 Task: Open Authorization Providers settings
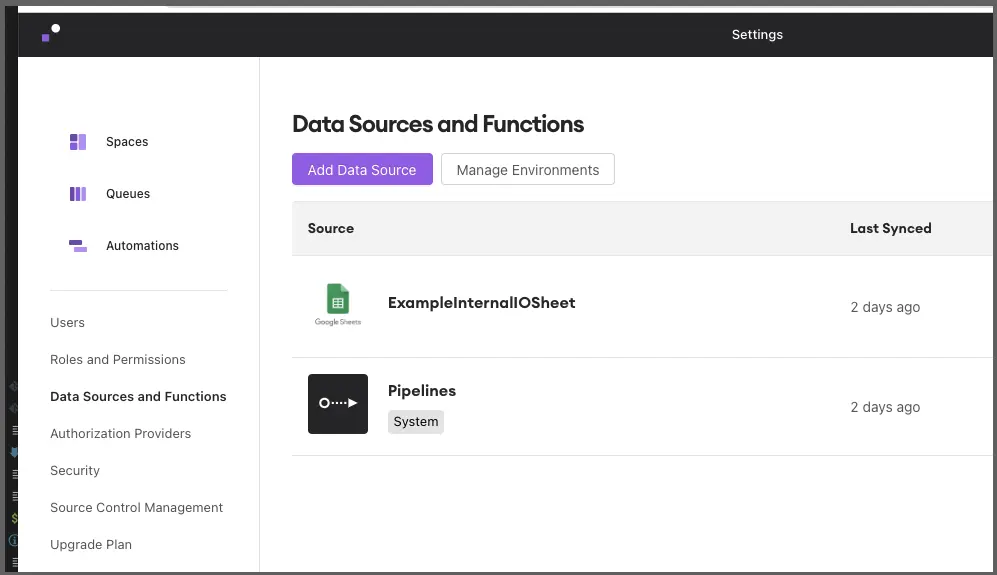click(x=120, y=434)
